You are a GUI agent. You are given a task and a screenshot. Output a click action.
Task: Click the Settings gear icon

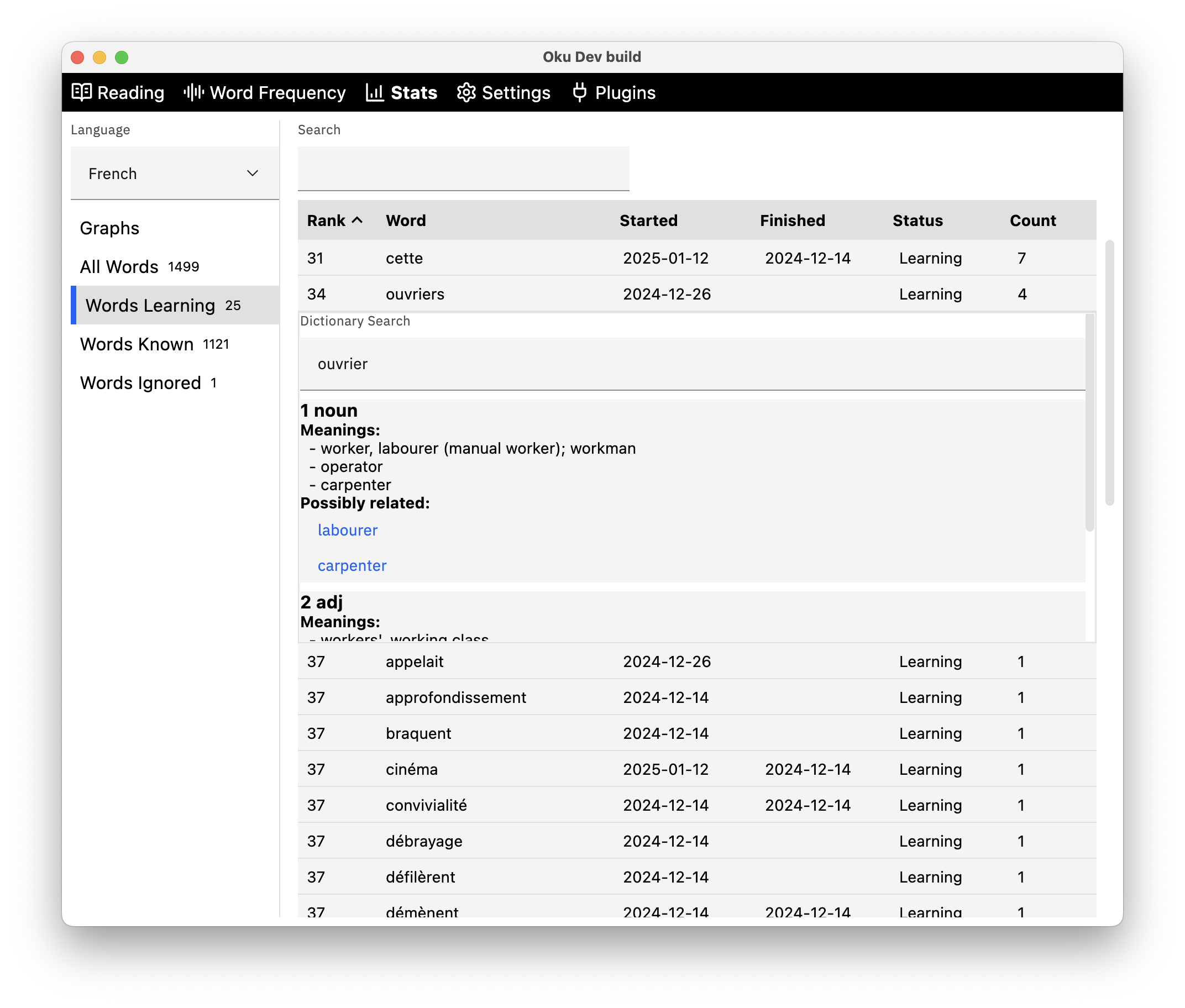(x=466, y=92)
